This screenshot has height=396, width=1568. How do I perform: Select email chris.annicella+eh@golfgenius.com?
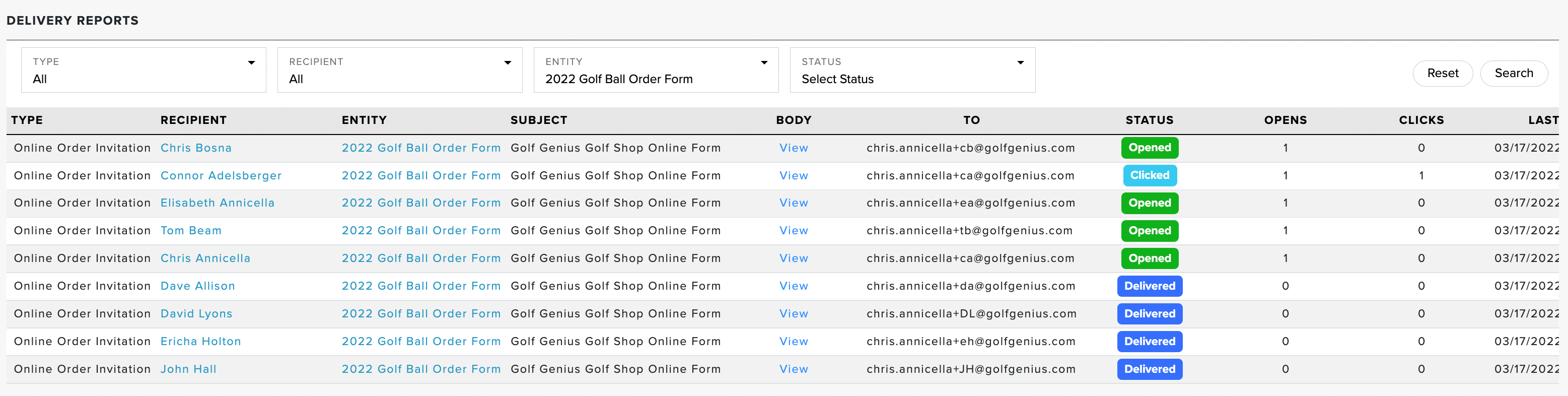click(971, 342)
